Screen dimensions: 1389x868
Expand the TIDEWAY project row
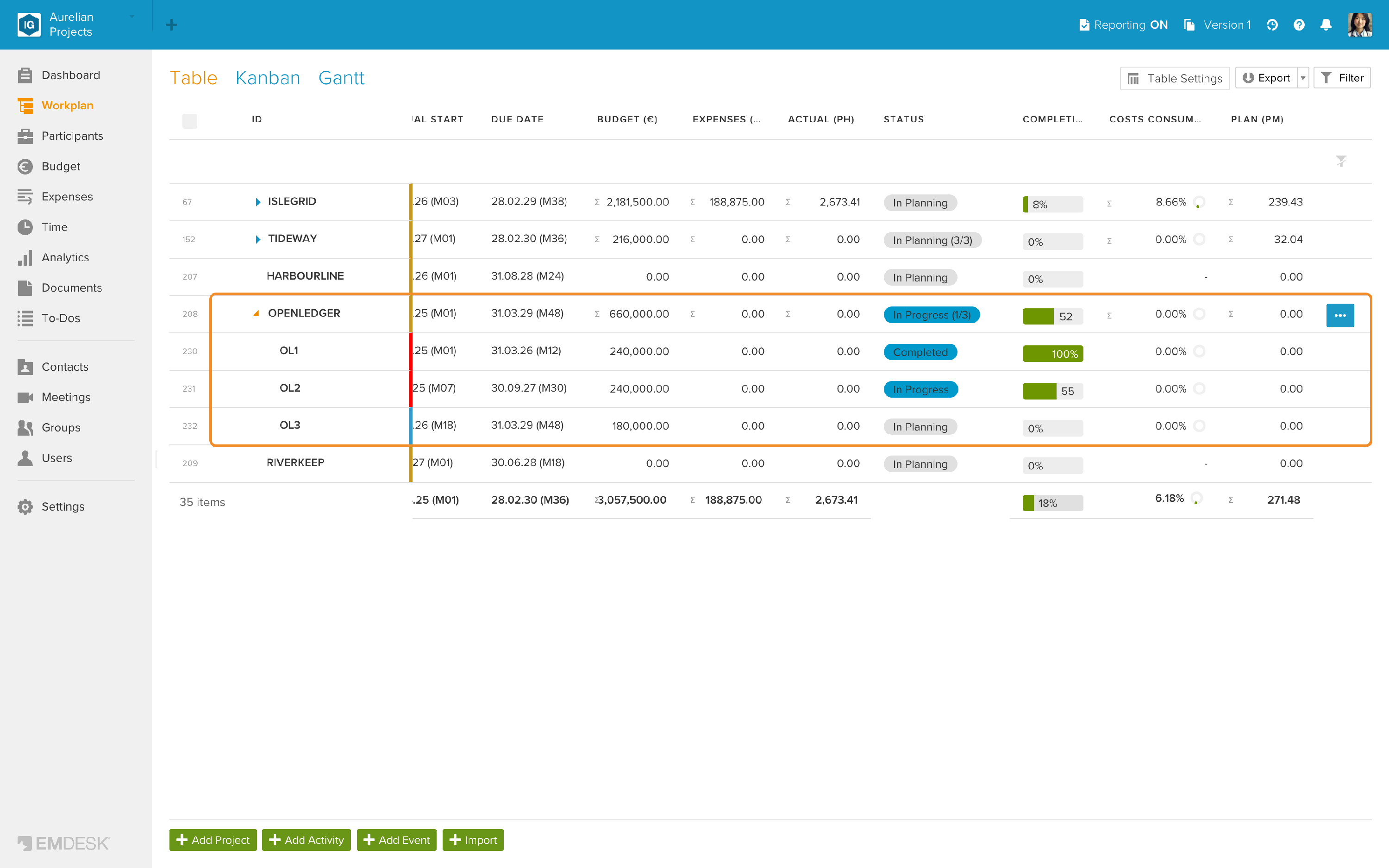[x=258, y=239]
